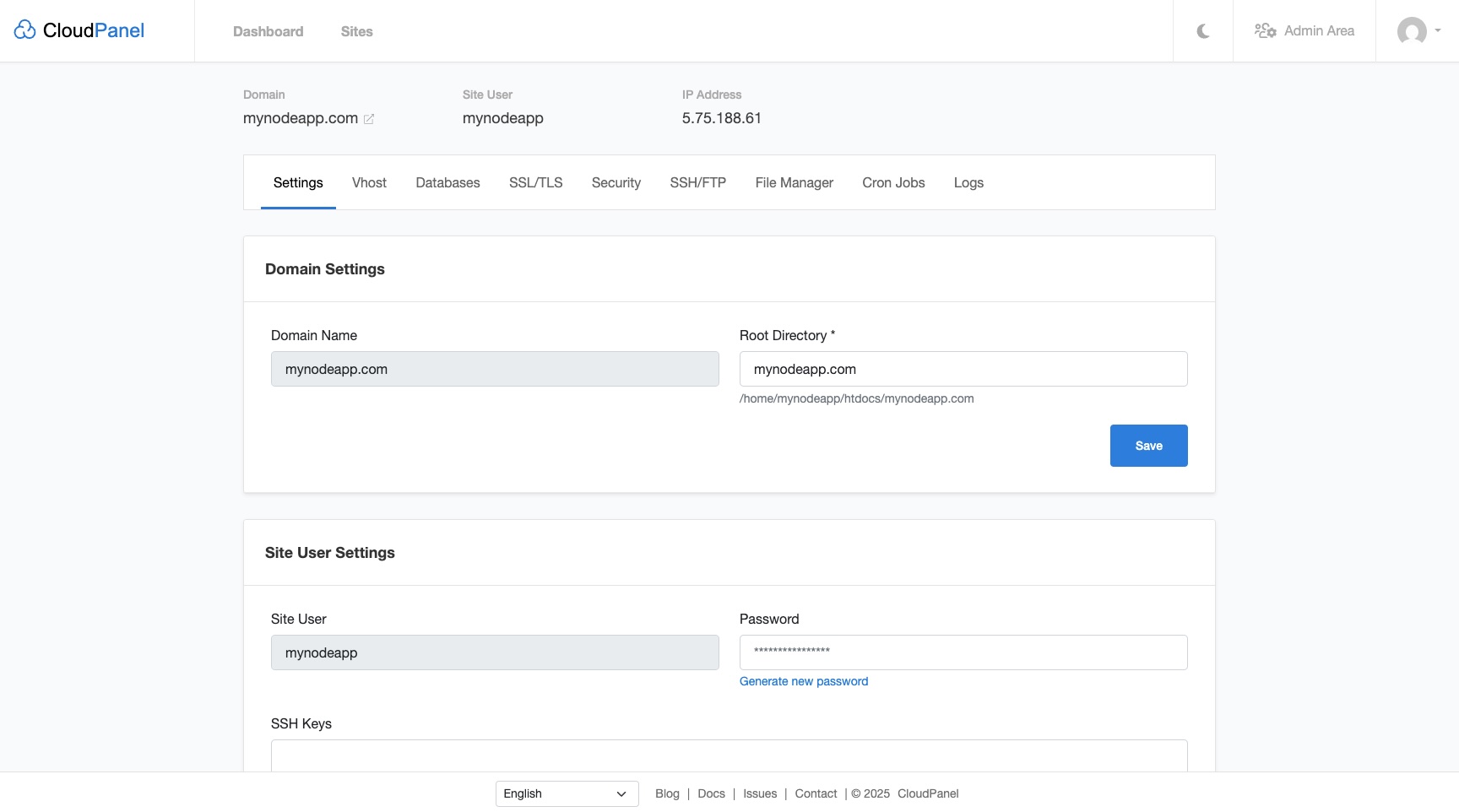This screenshot has width=1459, height=812.
Task: Select the File Manager tab
Action: [794, 183]
